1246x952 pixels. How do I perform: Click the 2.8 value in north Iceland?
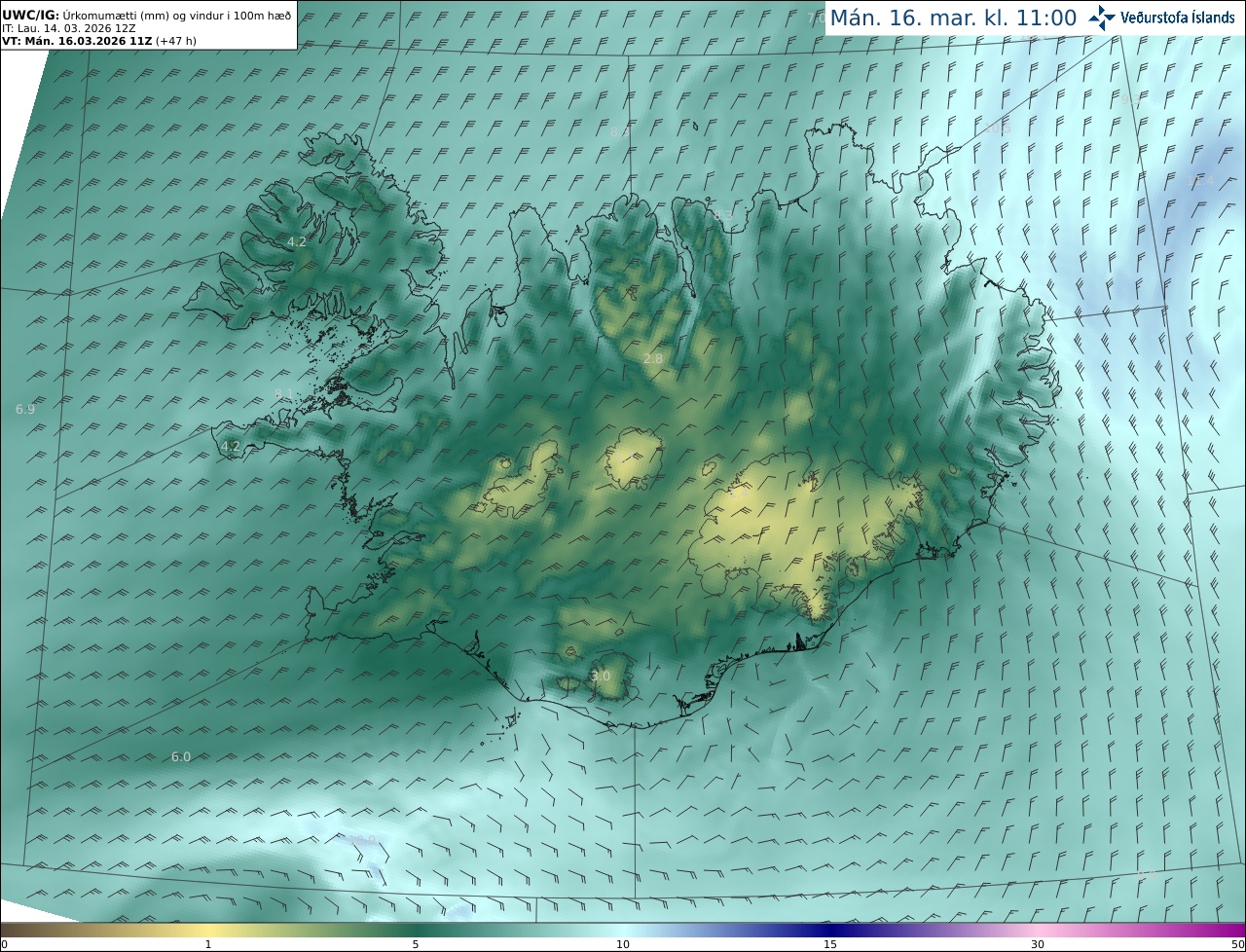pyautogui.click(x=653, y=358)
